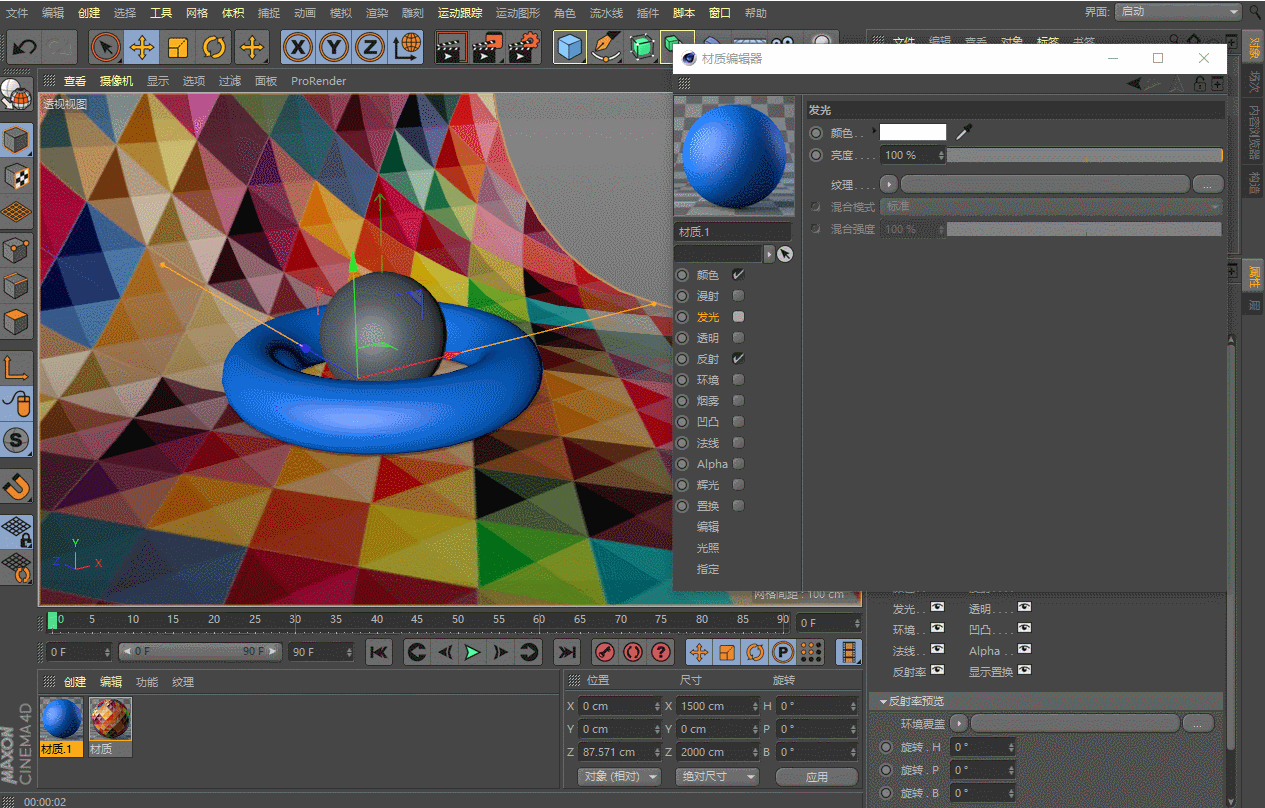Enable the Alpha channel checkbox
Screen dimensions: 1265x808
[738, 464]
